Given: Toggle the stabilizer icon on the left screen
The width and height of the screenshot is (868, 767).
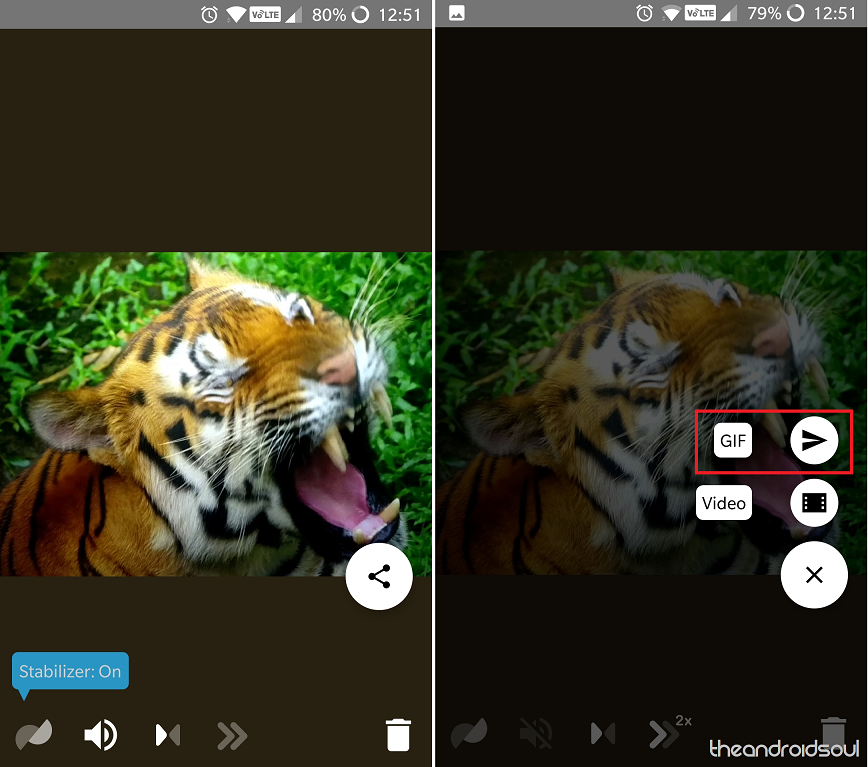Looking at the screenshot, I should pyautogui.click(x=33, y=735).
